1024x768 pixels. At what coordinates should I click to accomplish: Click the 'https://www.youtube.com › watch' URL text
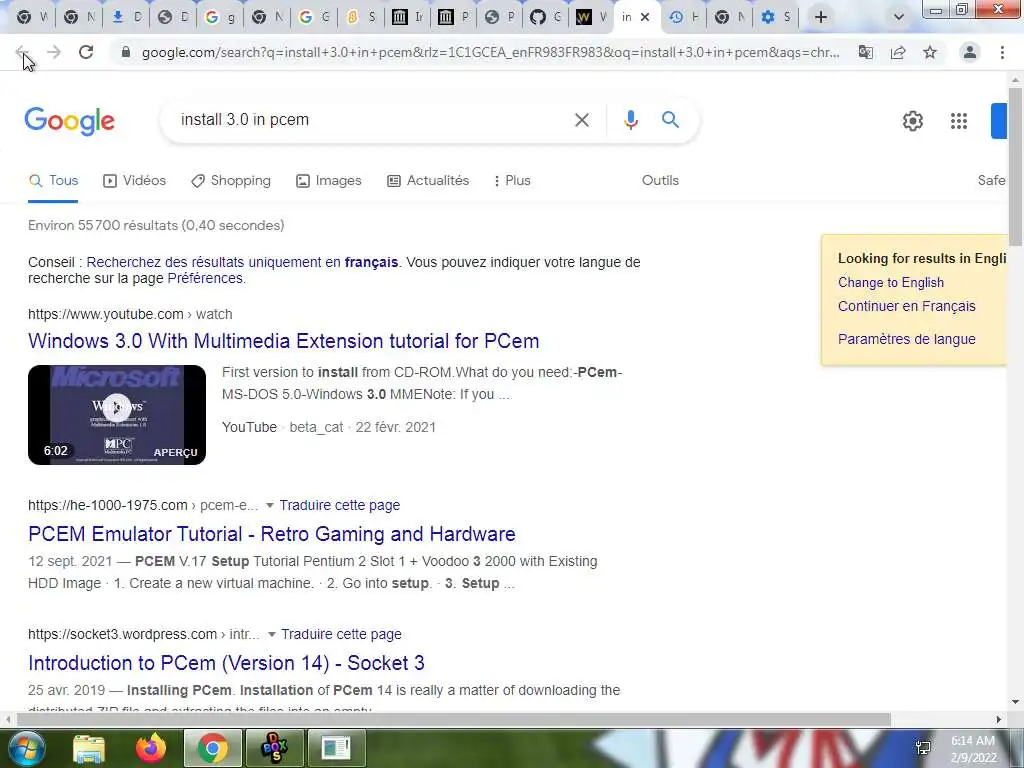coord(130,314)
